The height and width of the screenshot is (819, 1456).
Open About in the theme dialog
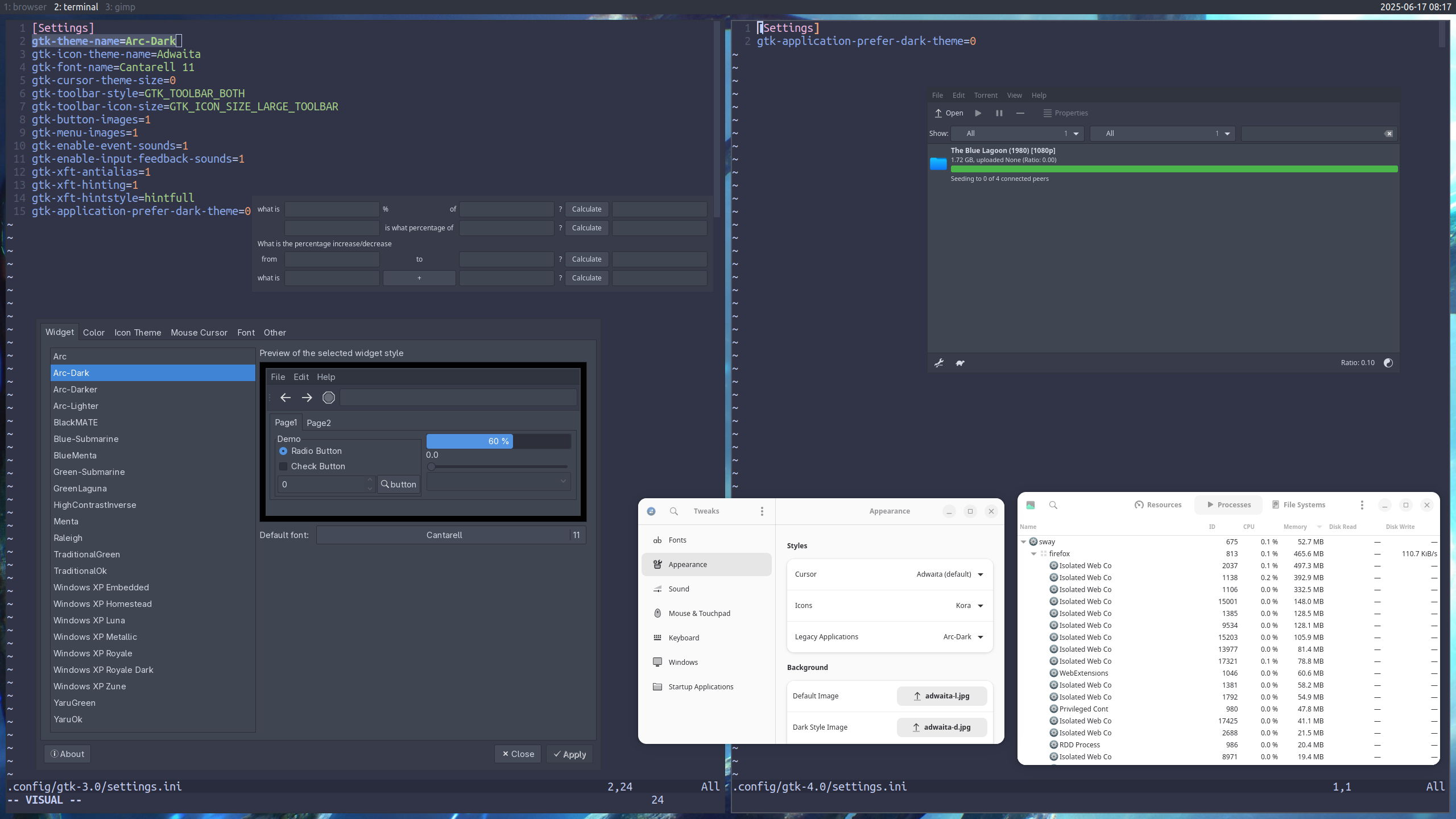tap(67, 754)
